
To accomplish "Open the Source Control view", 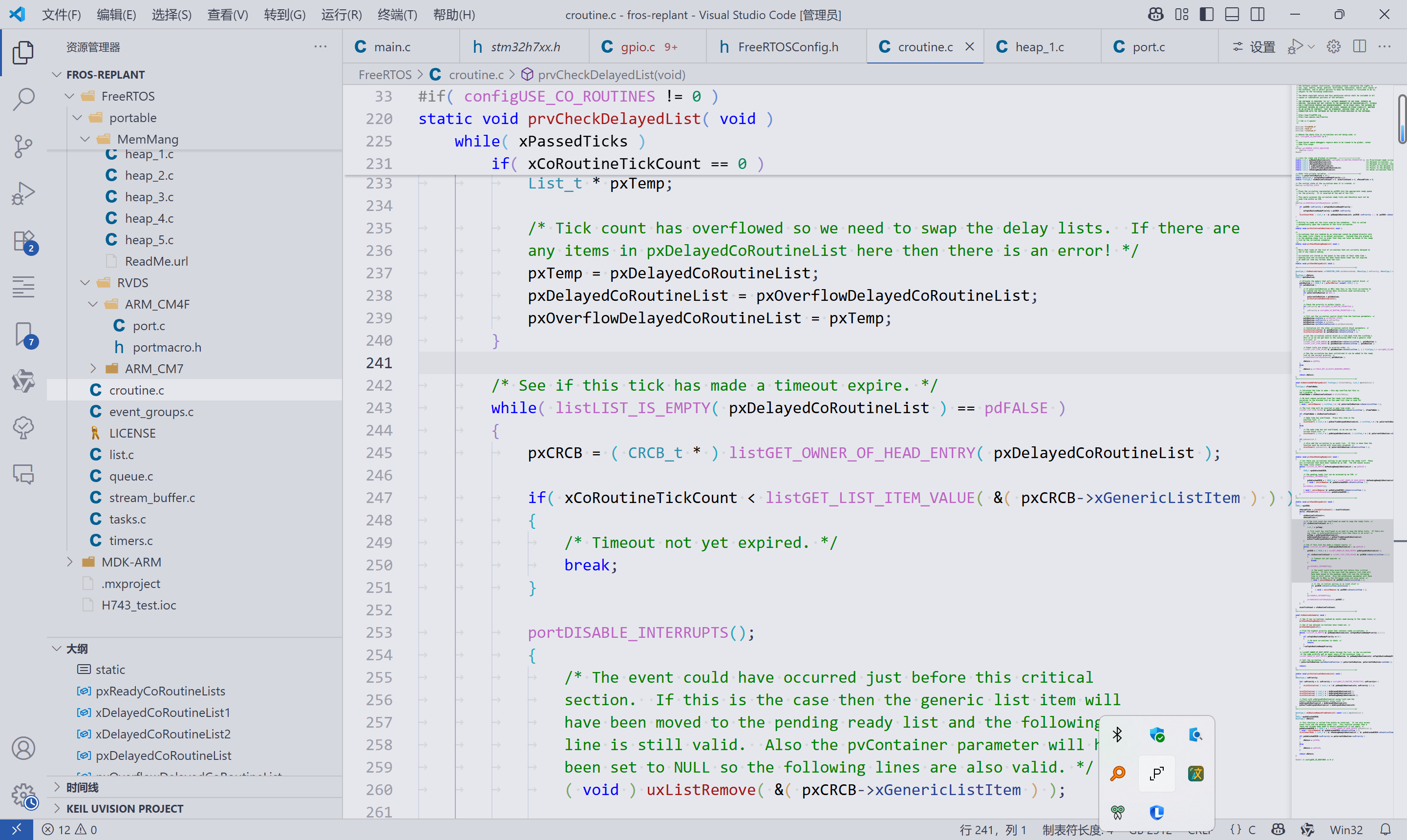I will tap(23, 146).
